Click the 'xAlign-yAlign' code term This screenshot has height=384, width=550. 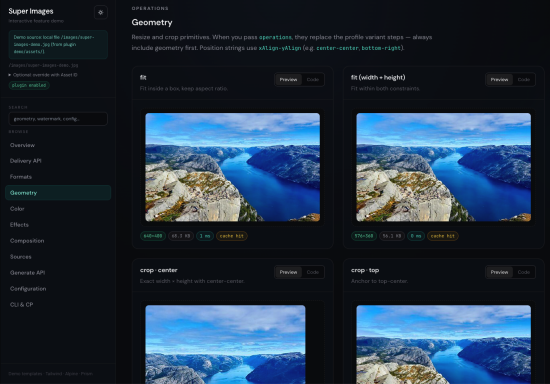click(280, 48)
